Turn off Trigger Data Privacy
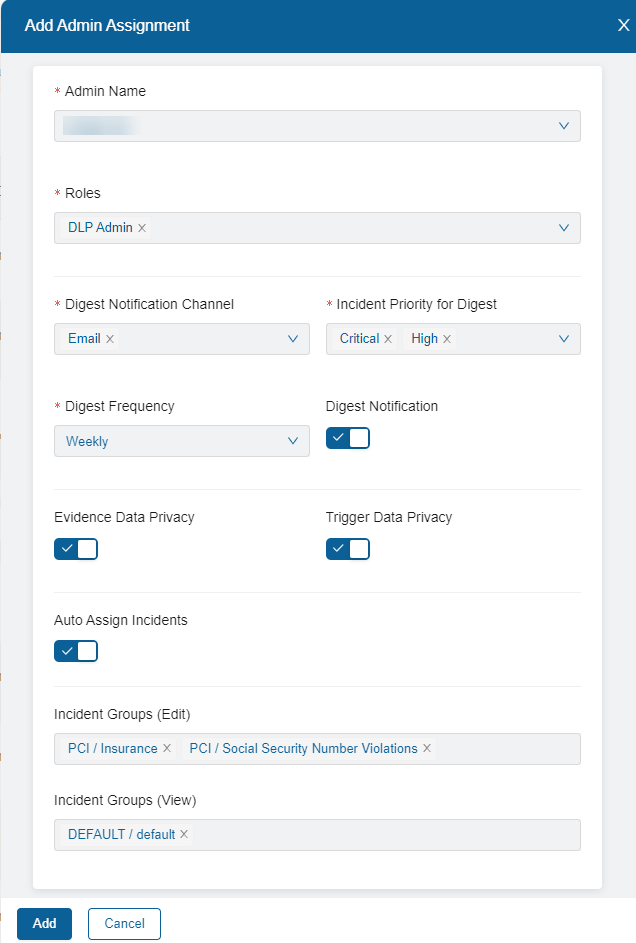 348,549
